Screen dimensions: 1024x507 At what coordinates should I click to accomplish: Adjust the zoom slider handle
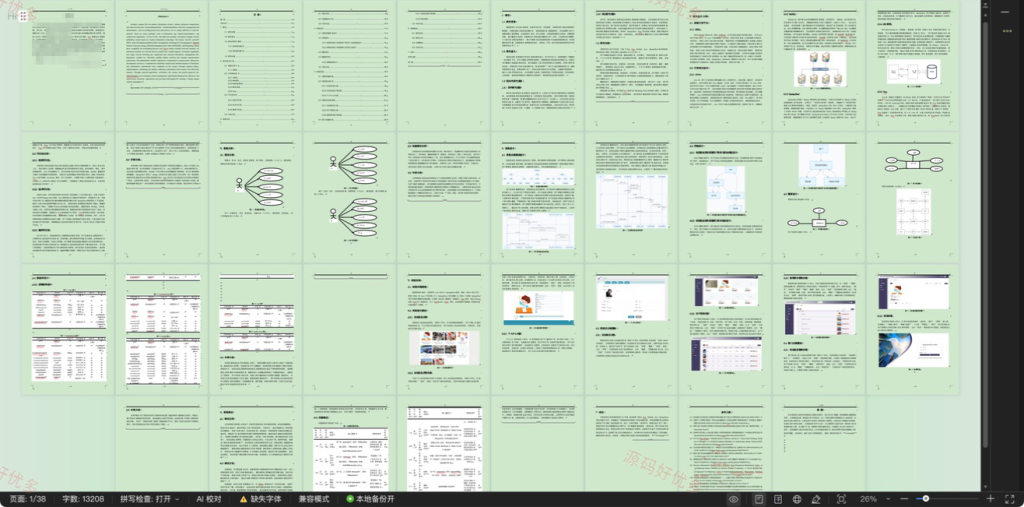pyautogui.click(x=926, y=499)
